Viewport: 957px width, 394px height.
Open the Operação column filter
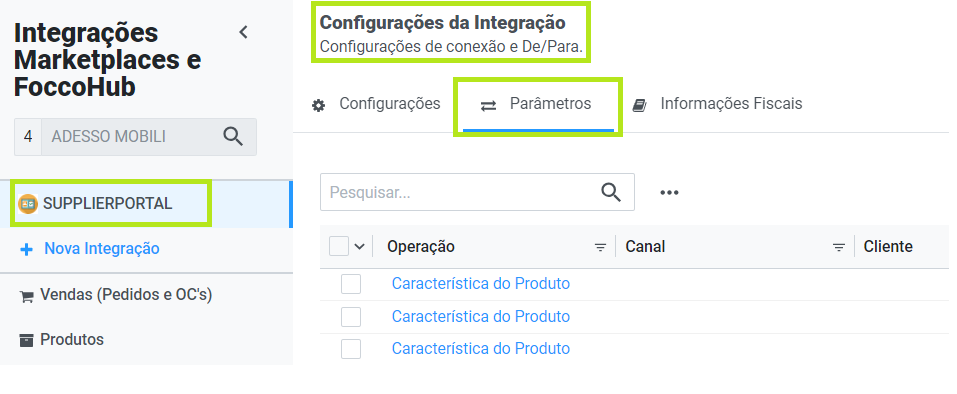tap(601, 247)
